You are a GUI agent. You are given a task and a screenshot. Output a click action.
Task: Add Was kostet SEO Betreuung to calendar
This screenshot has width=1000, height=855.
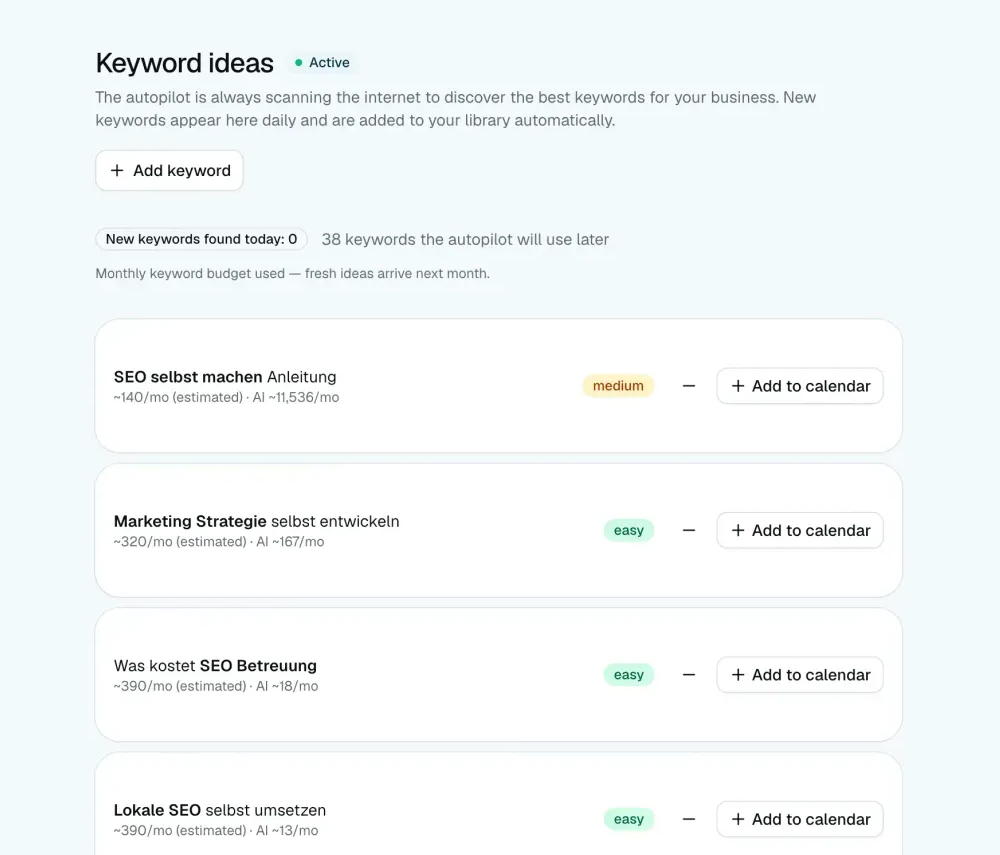pyautogui.click(x=800, y=675)
